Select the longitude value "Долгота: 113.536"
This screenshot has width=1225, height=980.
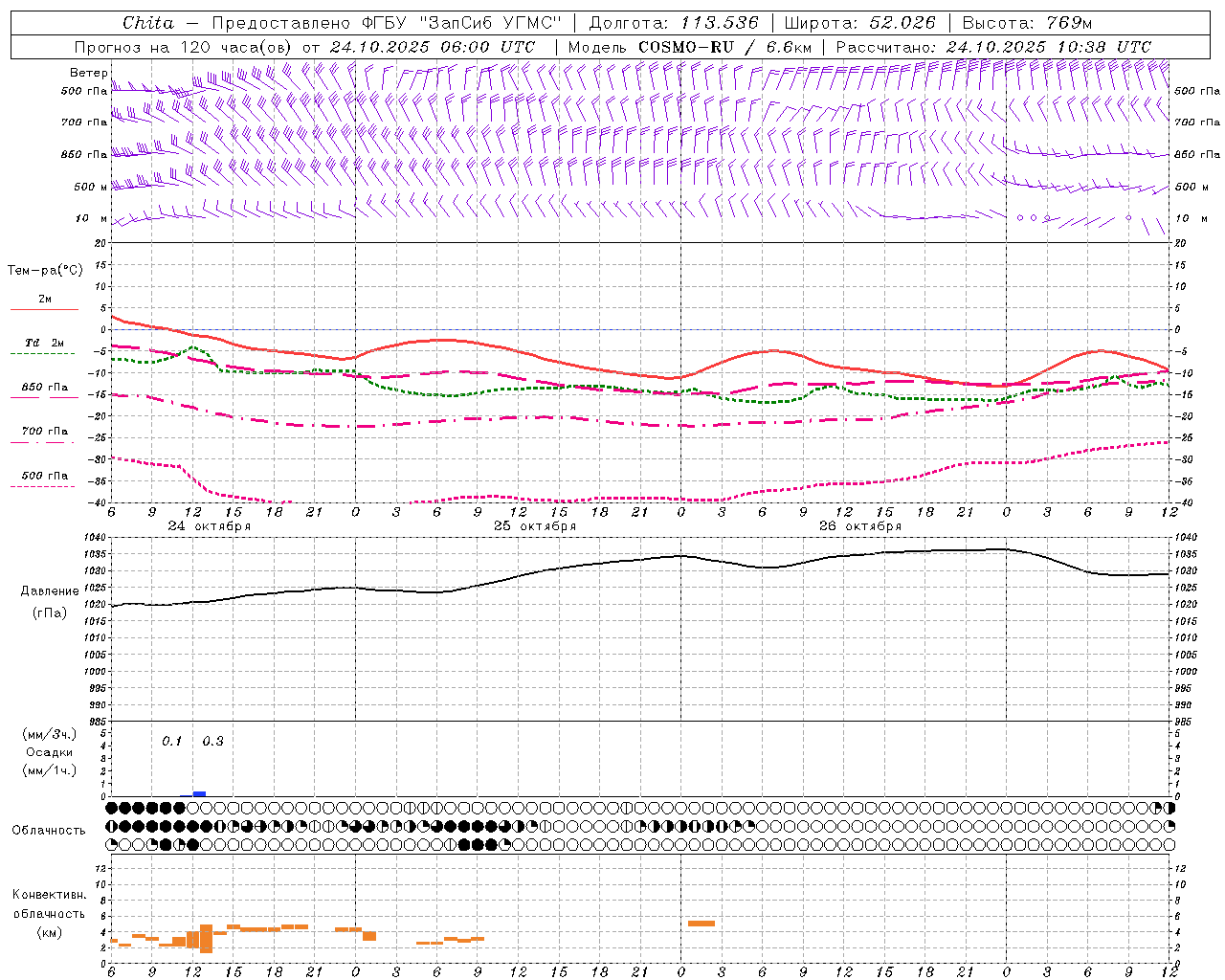tap(674, 23)
